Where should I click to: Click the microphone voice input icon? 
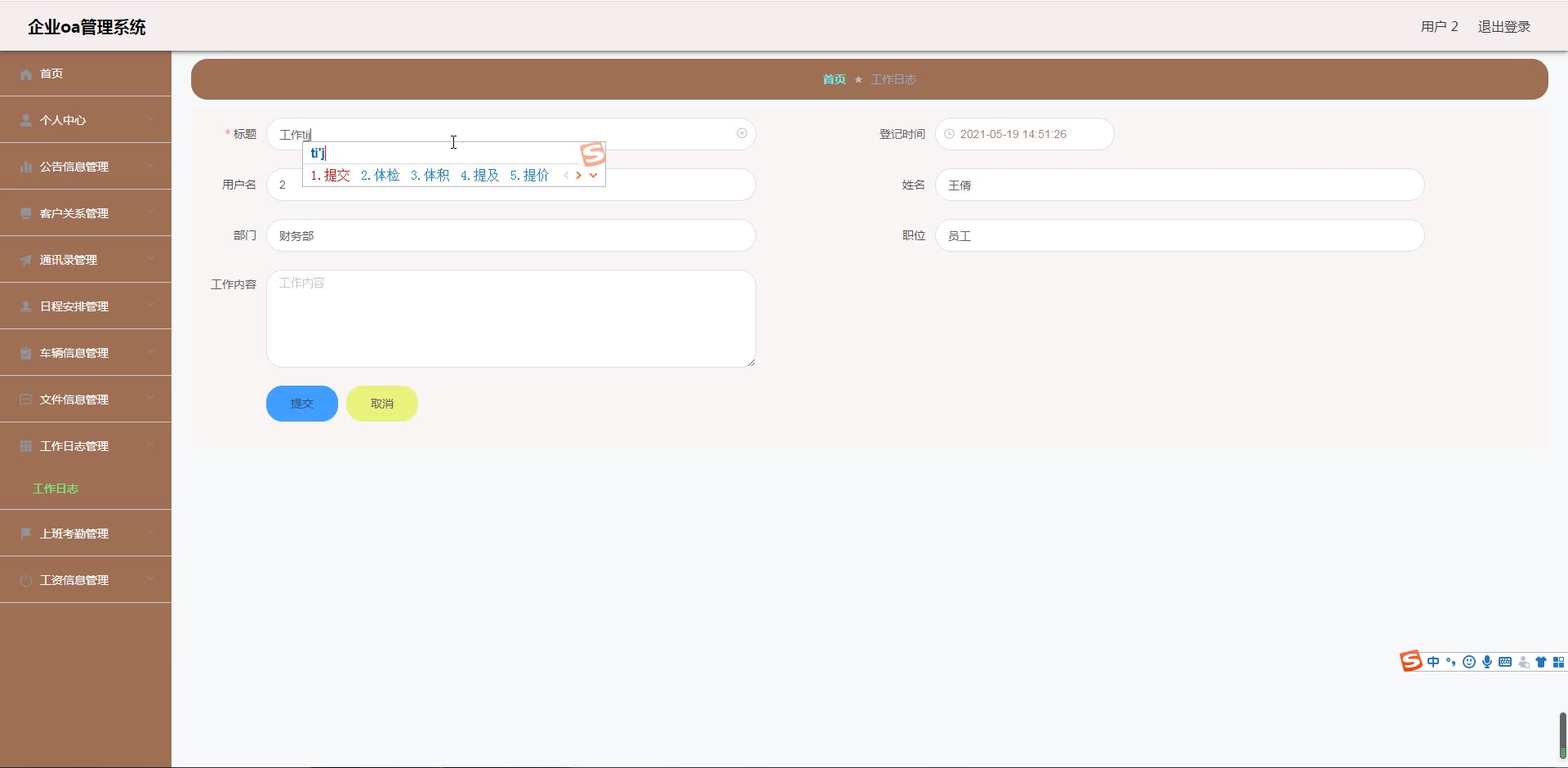1487,663
